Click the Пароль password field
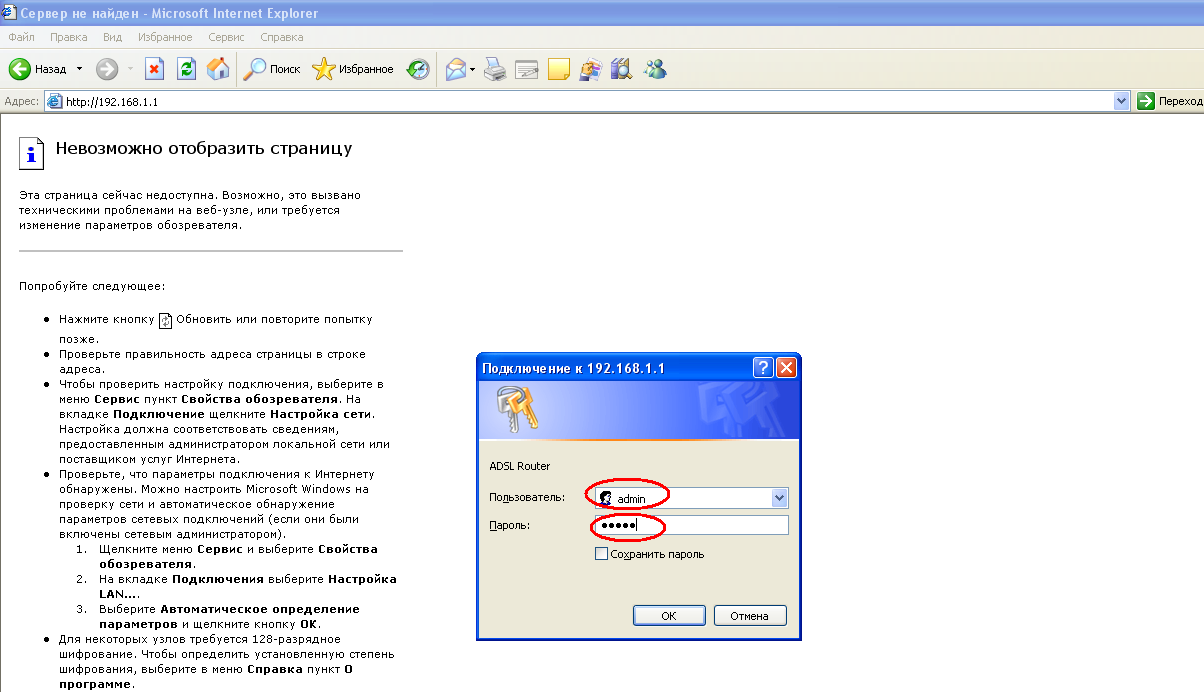 coord(691,526)
